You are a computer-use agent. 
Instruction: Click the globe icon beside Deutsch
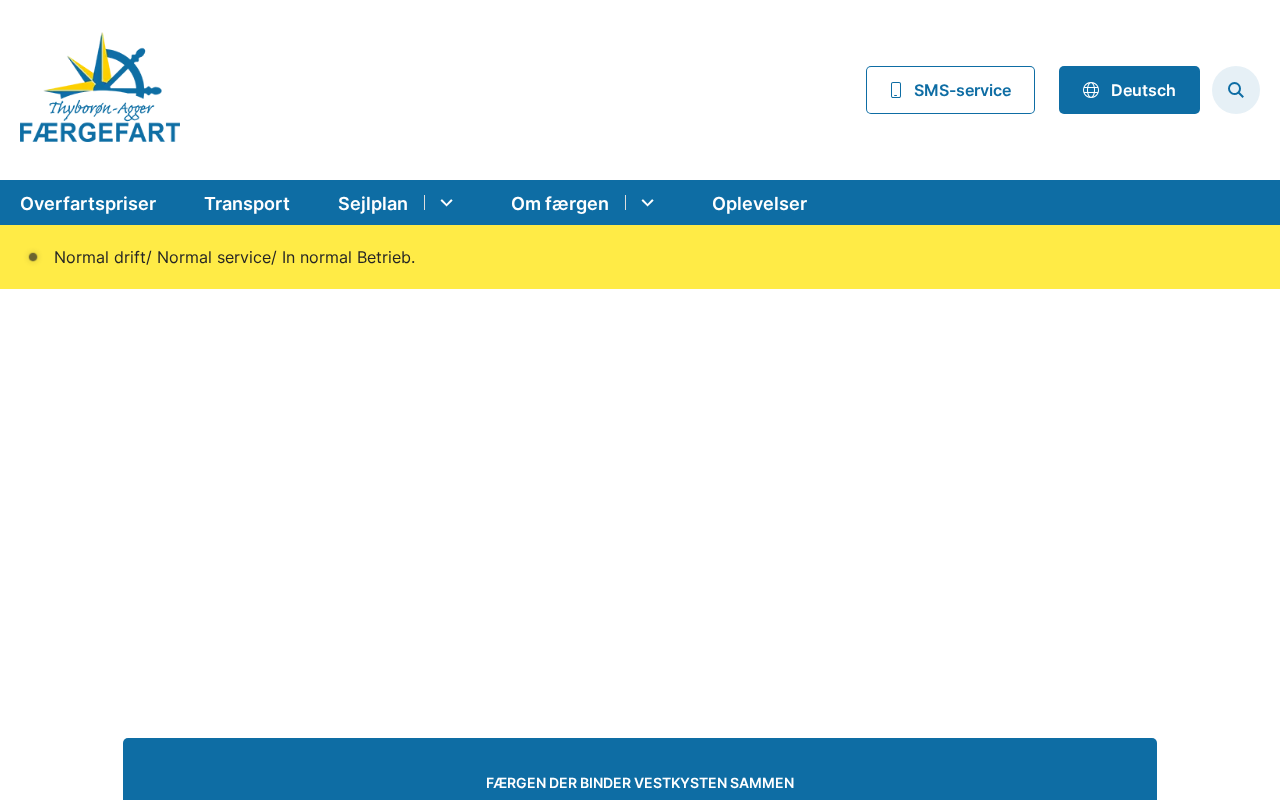[1091, 90]
